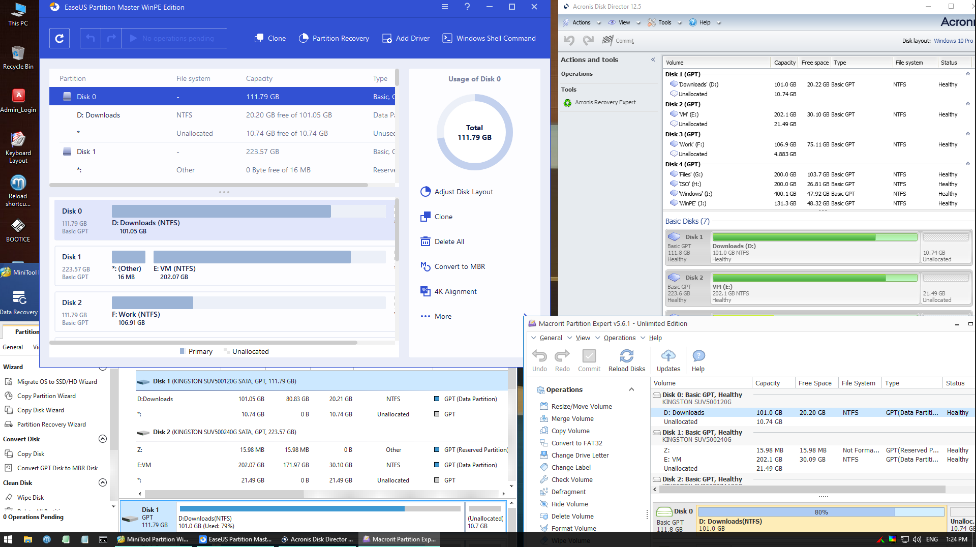Open Partition Recovery in EaseUS toolbar
The image size is (976, 548).
[334, 38]
